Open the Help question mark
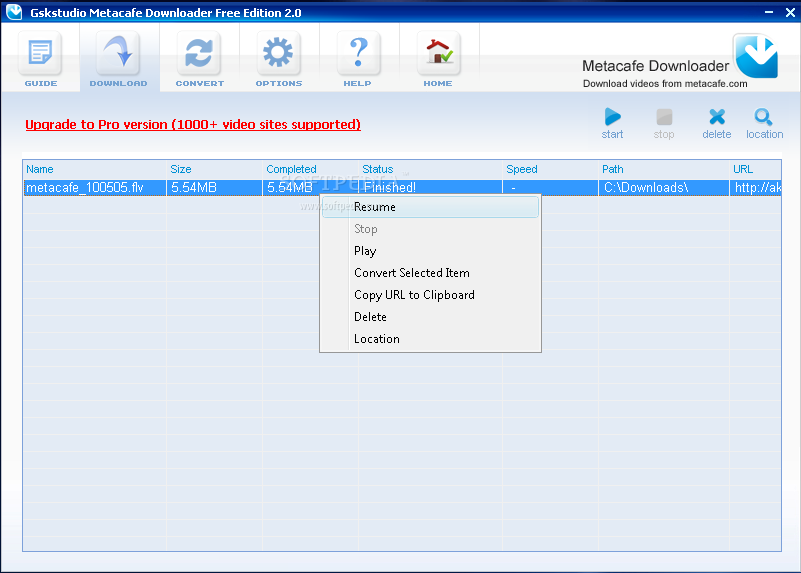 pos(358,59)
